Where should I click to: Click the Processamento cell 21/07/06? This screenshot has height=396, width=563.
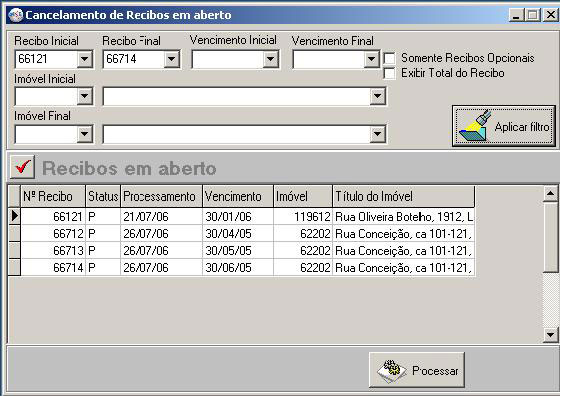162,216
